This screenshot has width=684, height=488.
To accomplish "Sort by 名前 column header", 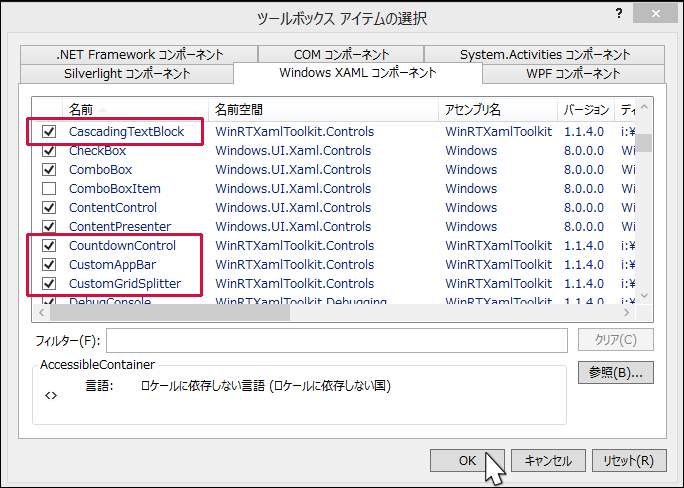I will tap(135, 109).
